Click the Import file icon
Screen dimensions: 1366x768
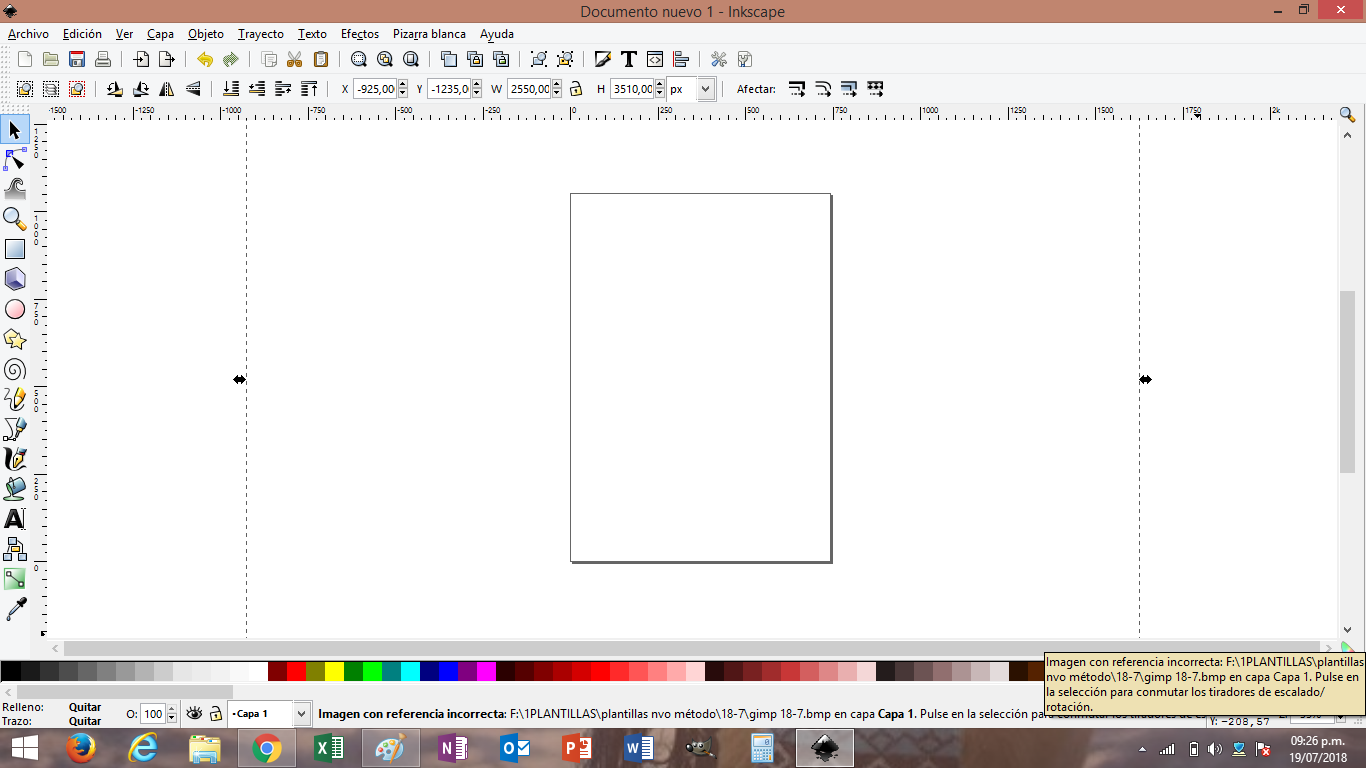pos(141,59)
